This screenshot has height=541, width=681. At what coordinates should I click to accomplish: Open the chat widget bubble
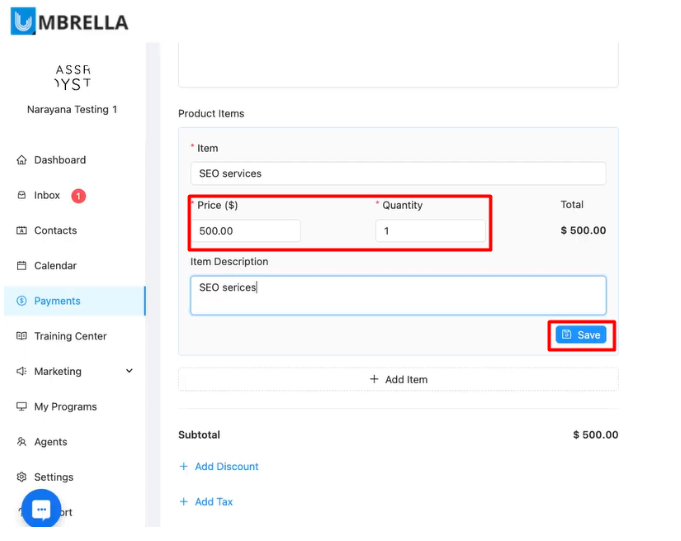pyautogui.click(x=41, y=509)
